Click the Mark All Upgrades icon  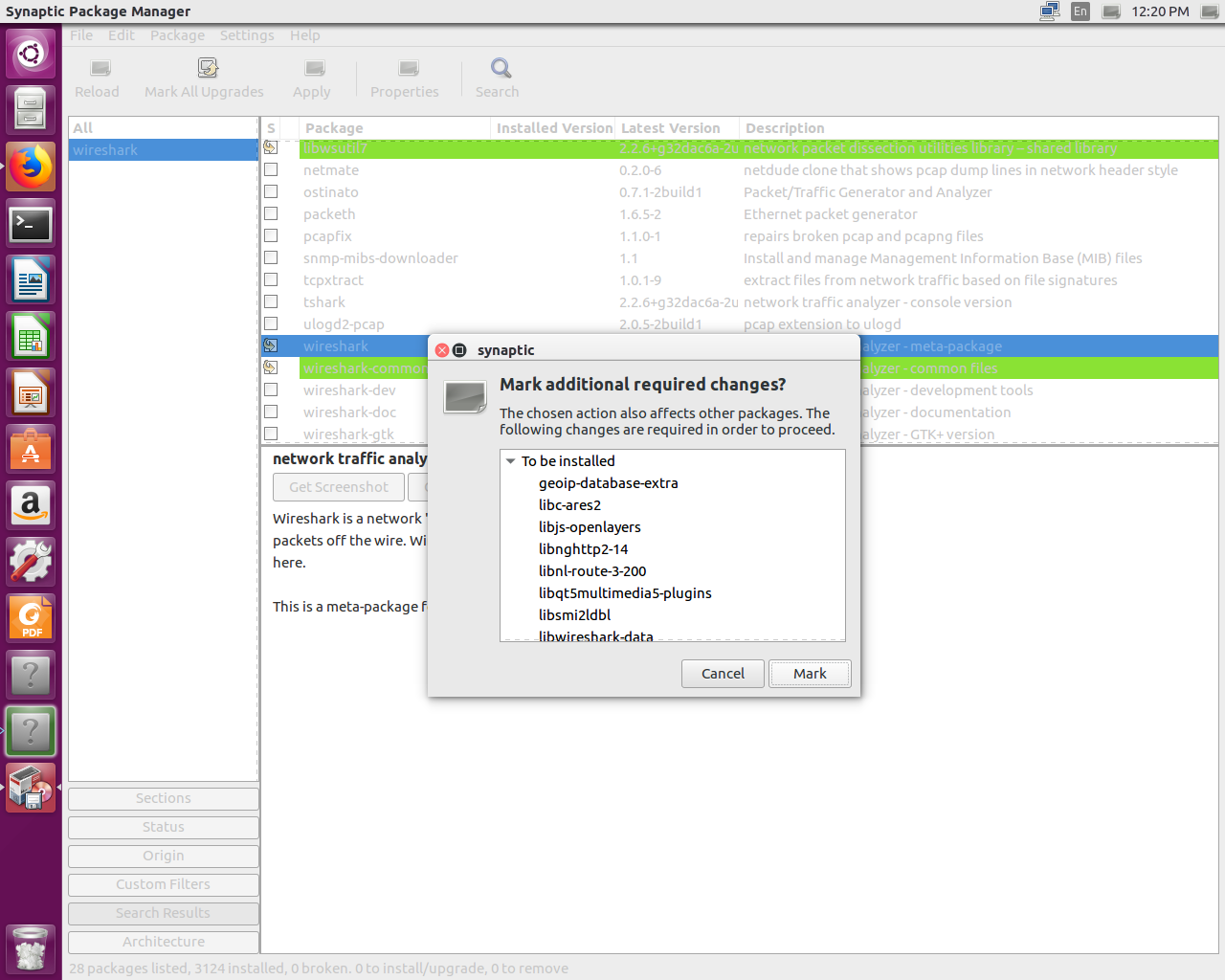pyautogui.click(x=208, y=68)
